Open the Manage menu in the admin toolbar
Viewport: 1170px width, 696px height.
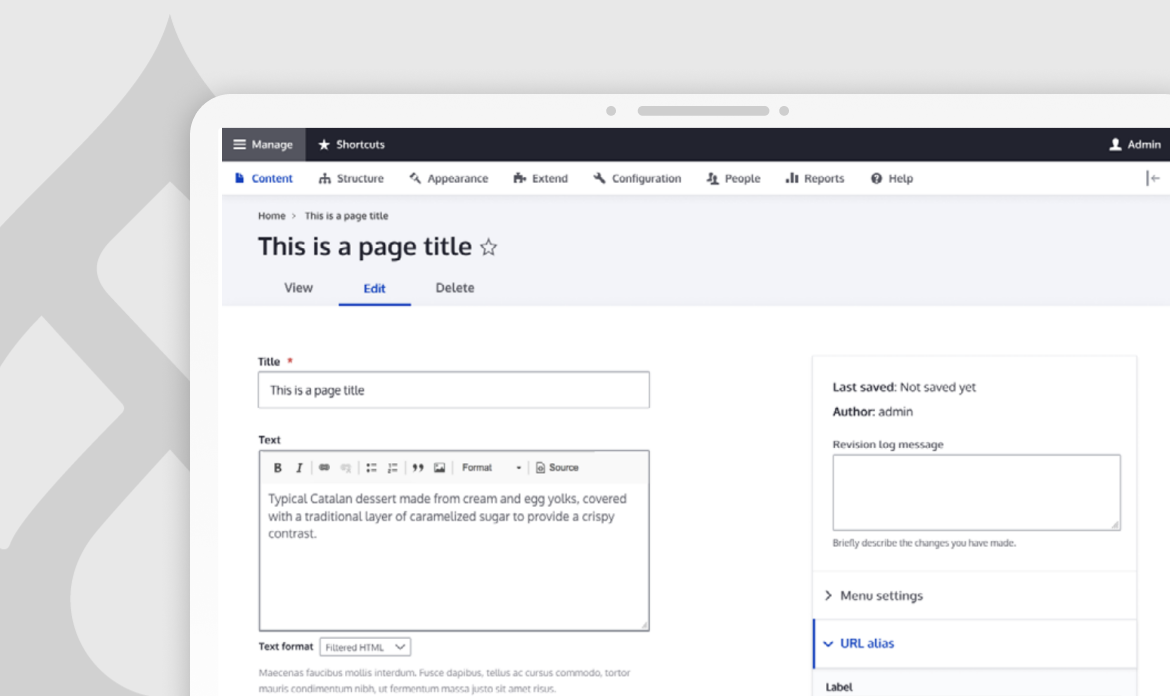point(263,144)
